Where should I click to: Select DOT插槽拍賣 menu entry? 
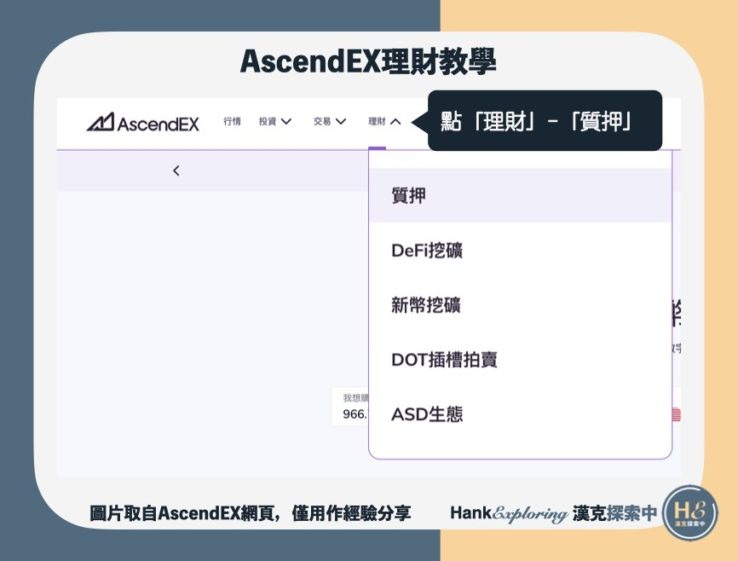[x=520, y=360]
